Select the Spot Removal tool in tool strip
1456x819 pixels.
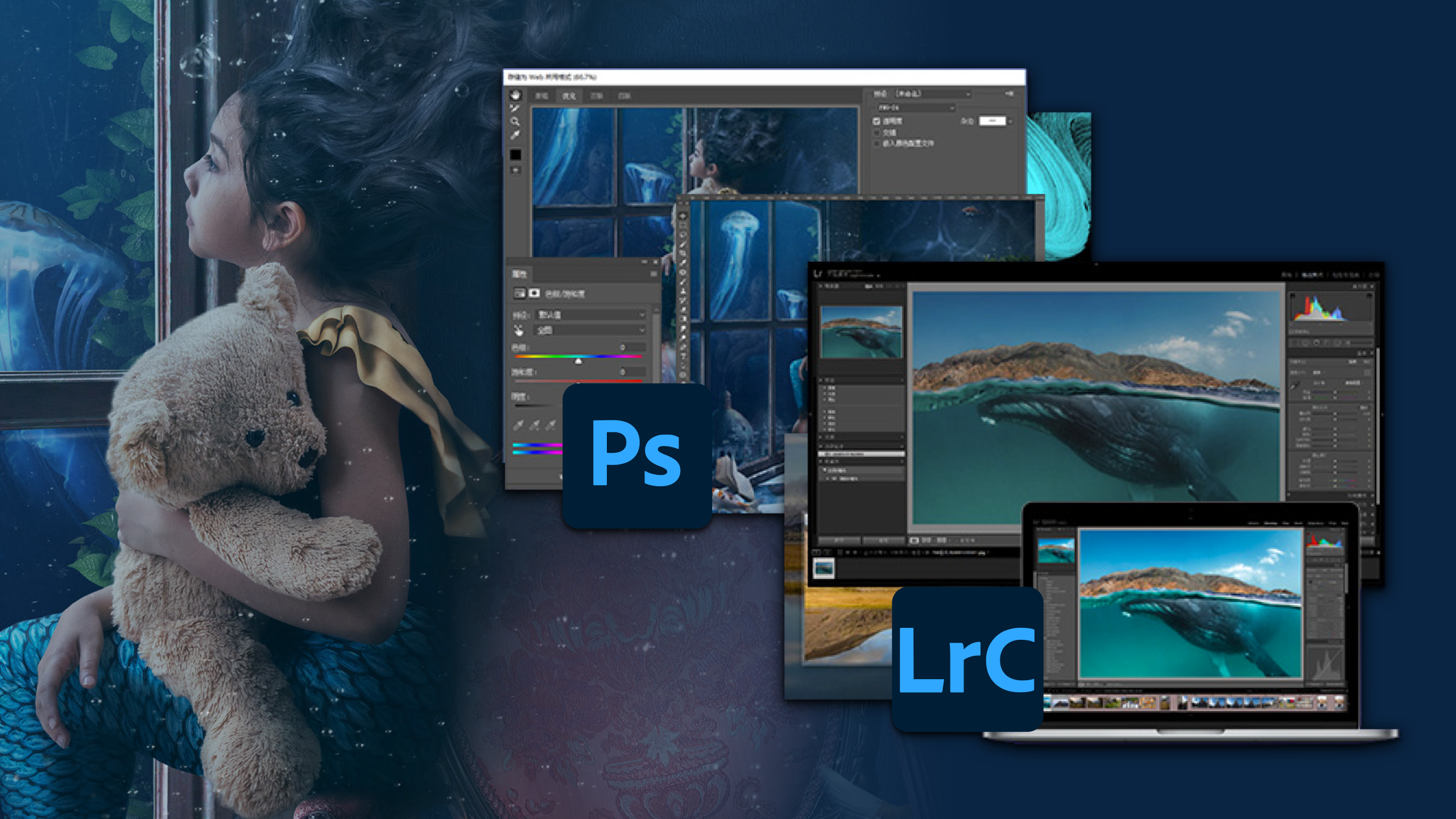(1305, 343)
